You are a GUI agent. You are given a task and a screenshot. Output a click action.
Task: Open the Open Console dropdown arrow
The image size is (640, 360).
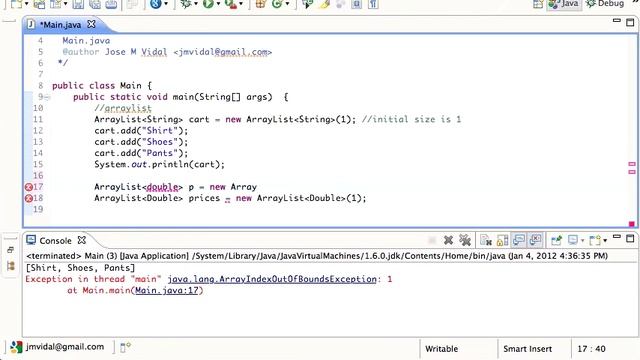605,240
